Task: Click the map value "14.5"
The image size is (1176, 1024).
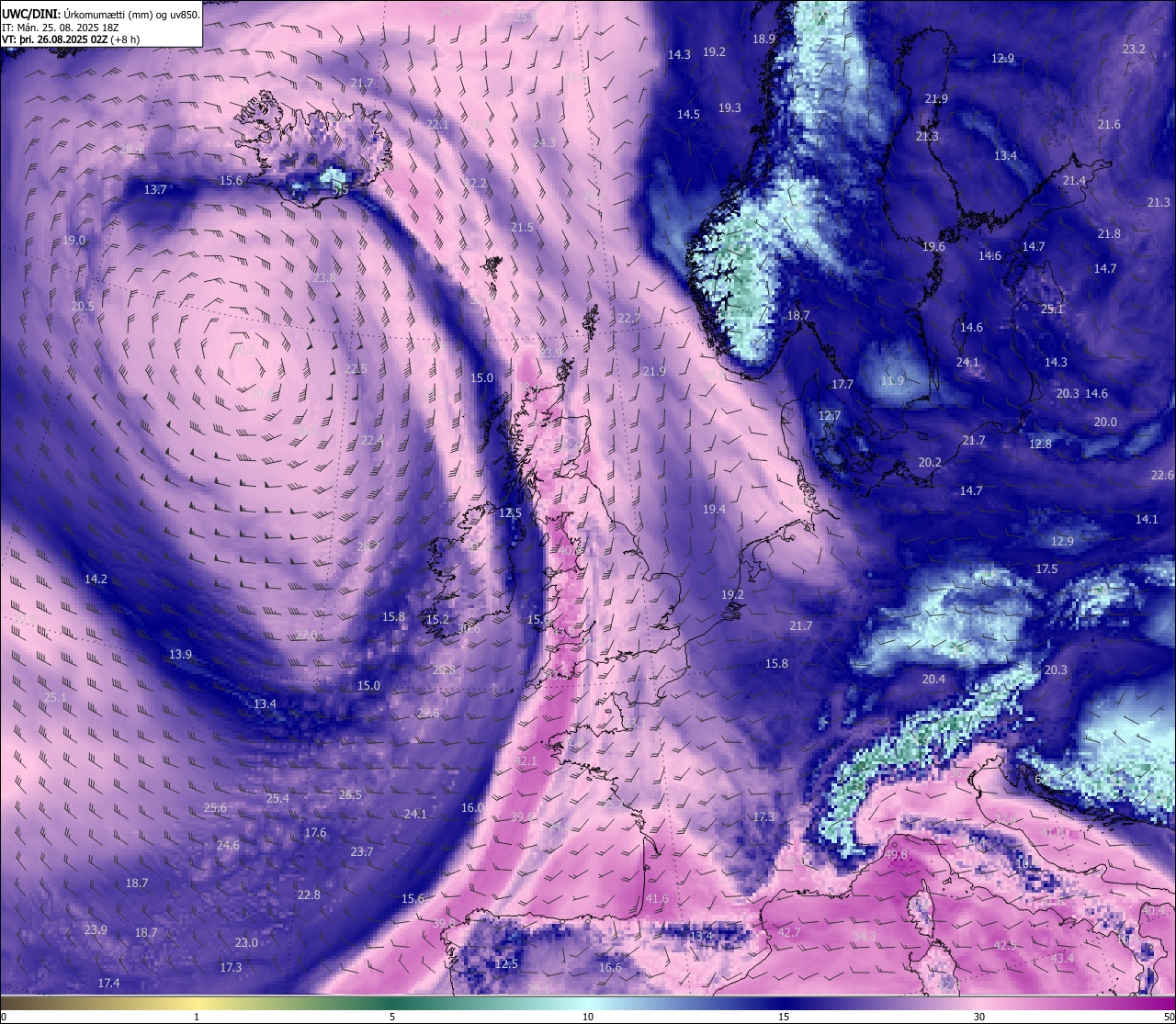Action: click(x=688, y=114)
